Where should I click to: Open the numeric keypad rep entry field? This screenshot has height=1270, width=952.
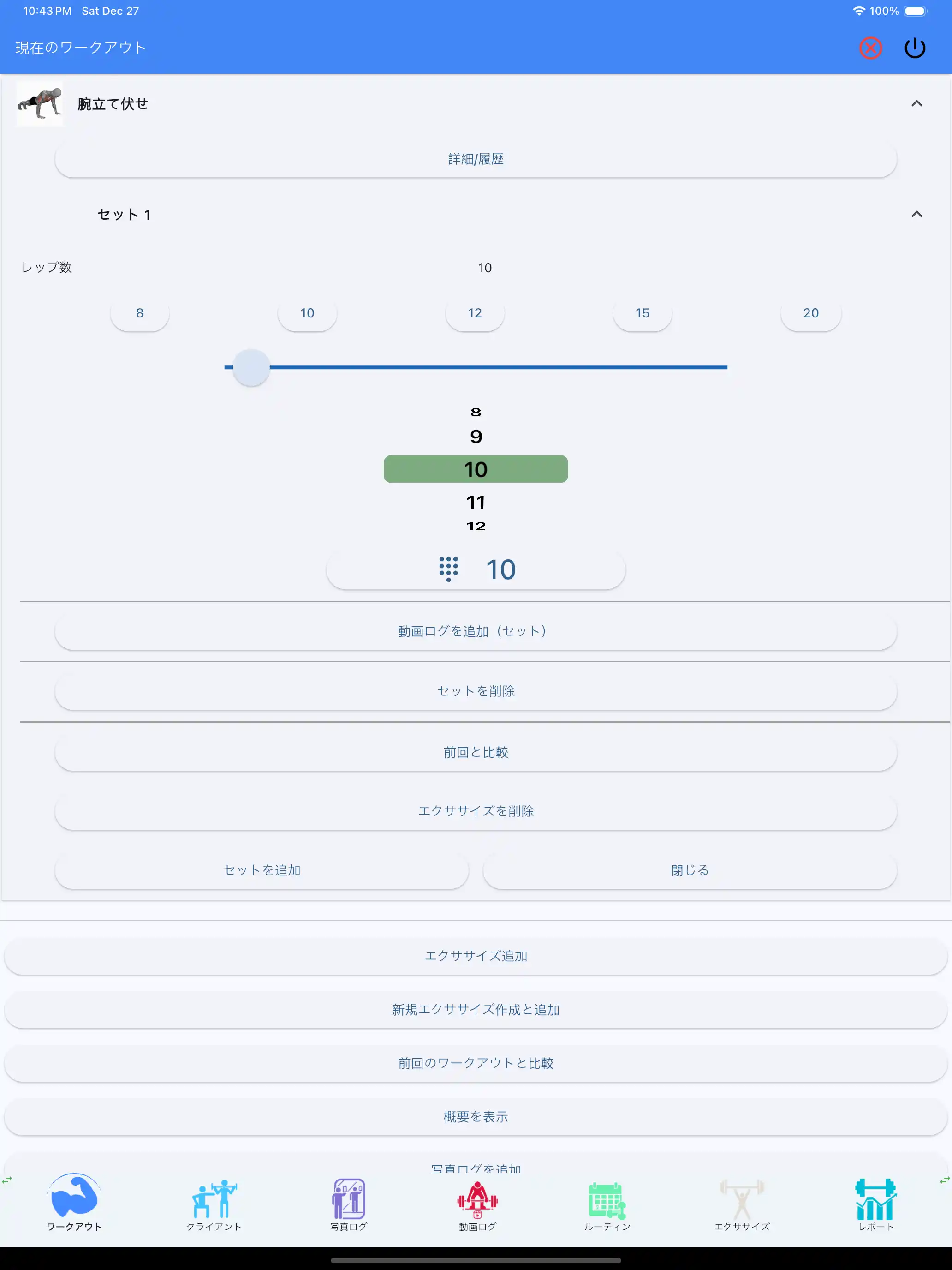click(475, 569)
